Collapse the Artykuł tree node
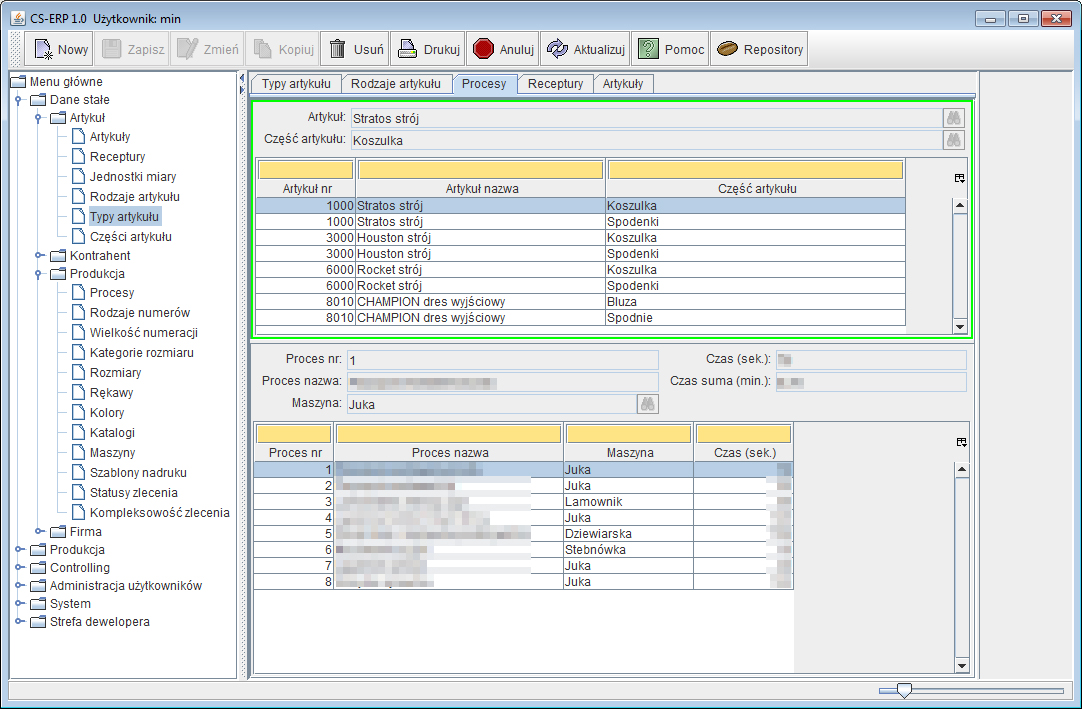The height and width of the screenshot is (709, 1082). point(39,118)
